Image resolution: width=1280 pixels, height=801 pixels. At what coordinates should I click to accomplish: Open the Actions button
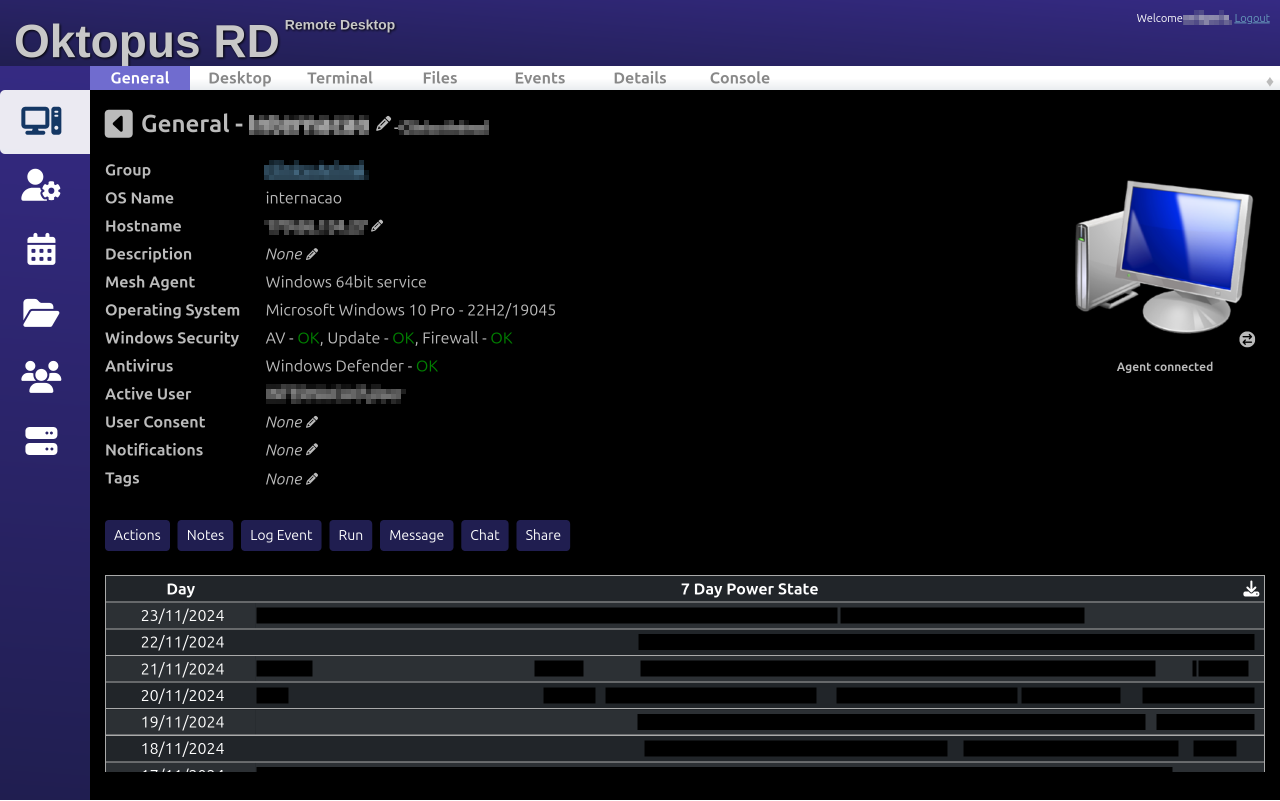tap(137, 535)
